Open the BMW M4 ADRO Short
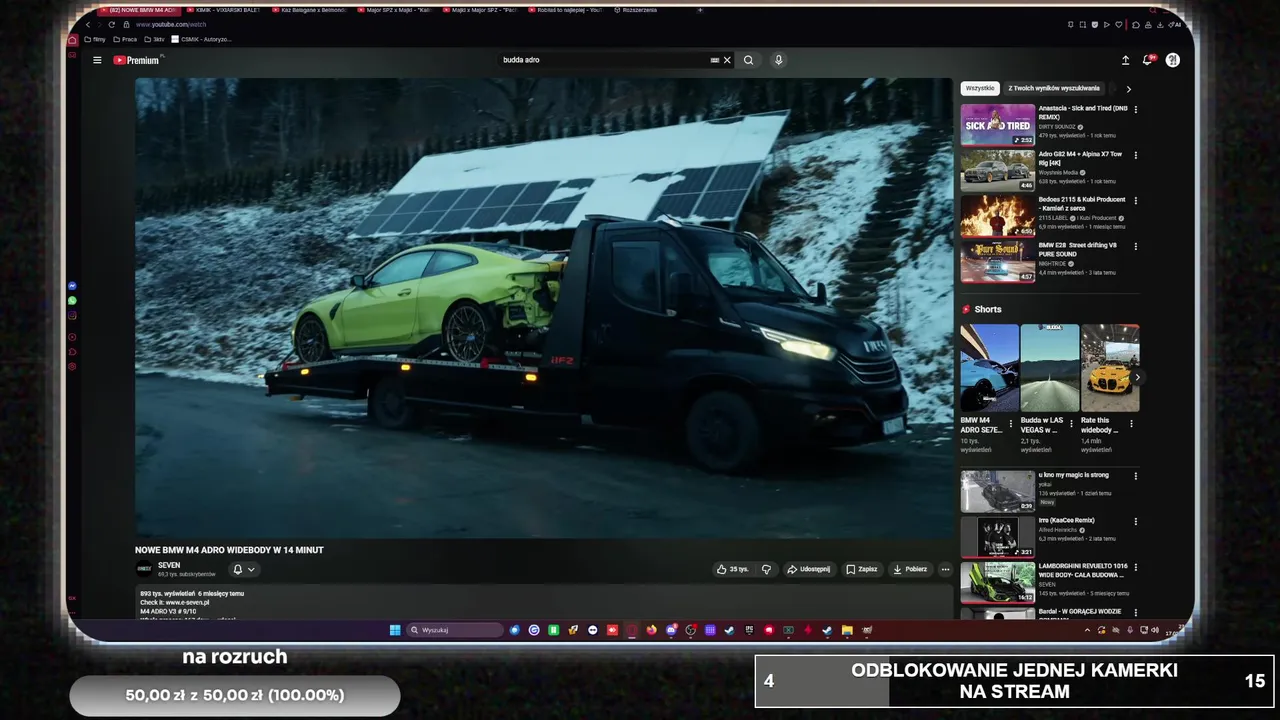1280x720 pixels. pyautogui.click(x=990, y=368)
